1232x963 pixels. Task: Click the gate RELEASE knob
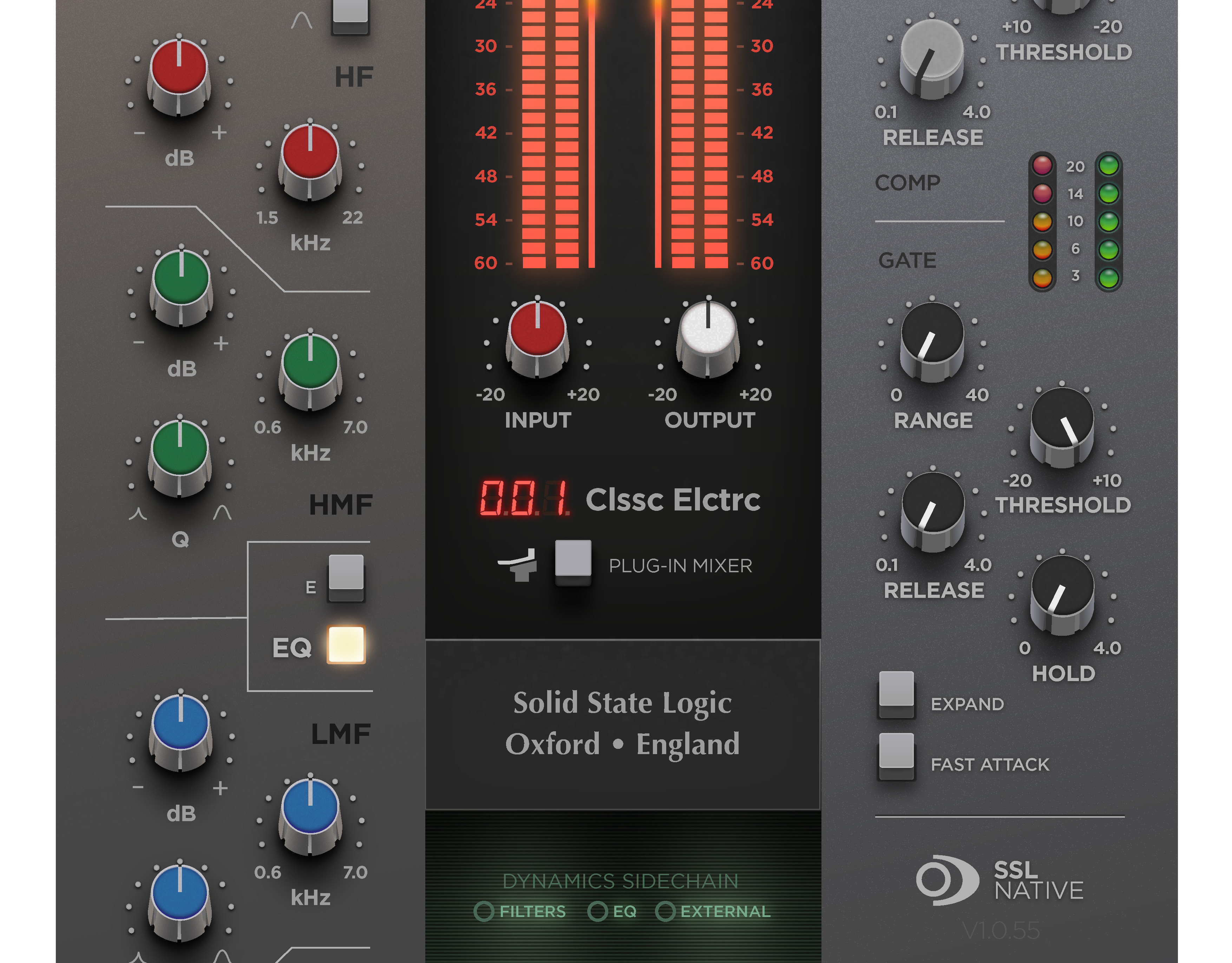pyautogui.click(x=933, y=512)
